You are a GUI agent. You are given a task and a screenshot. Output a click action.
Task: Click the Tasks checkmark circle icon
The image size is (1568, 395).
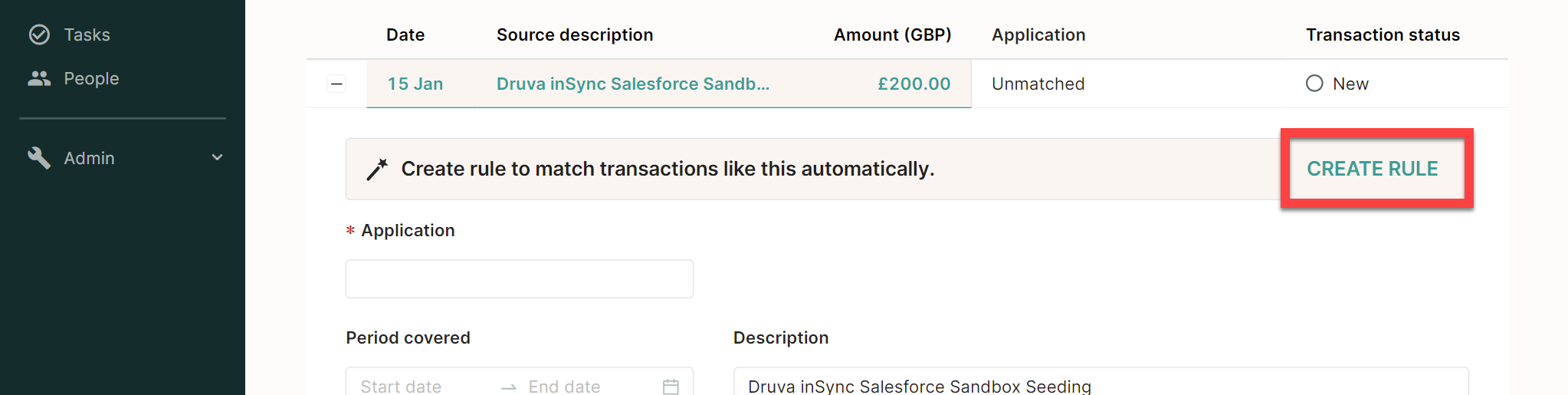pyautogui.click(x=39, y=35)
